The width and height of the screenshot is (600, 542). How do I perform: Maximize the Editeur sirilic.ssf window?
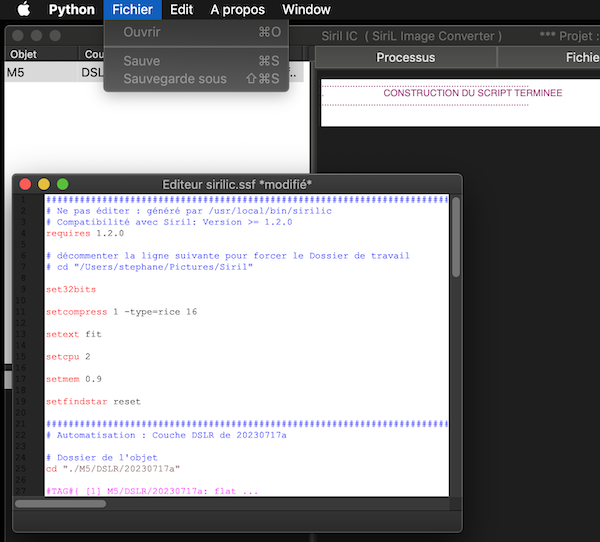coord(62,184)
